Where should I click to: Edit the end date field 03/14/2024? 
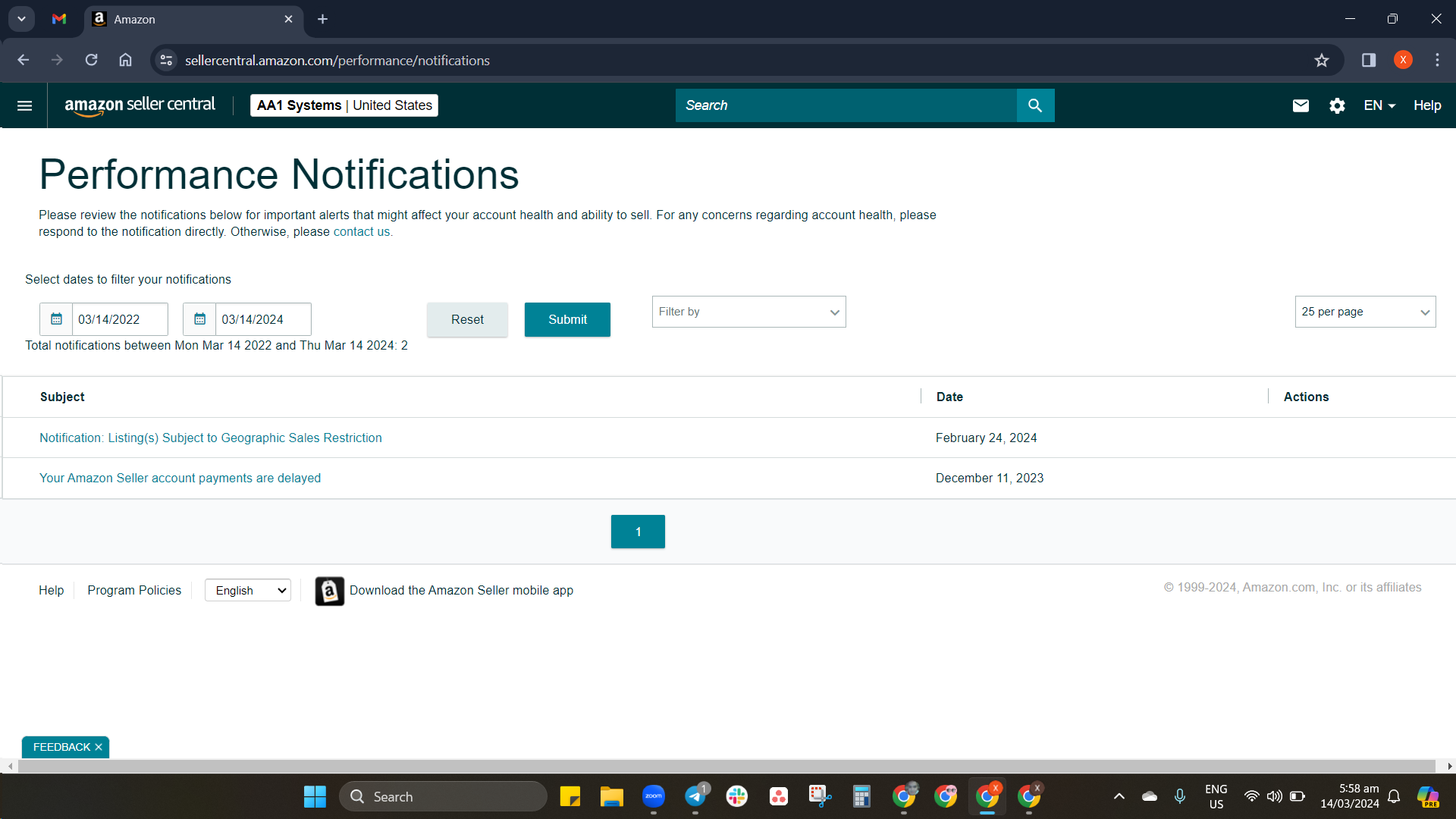(263, 319)
